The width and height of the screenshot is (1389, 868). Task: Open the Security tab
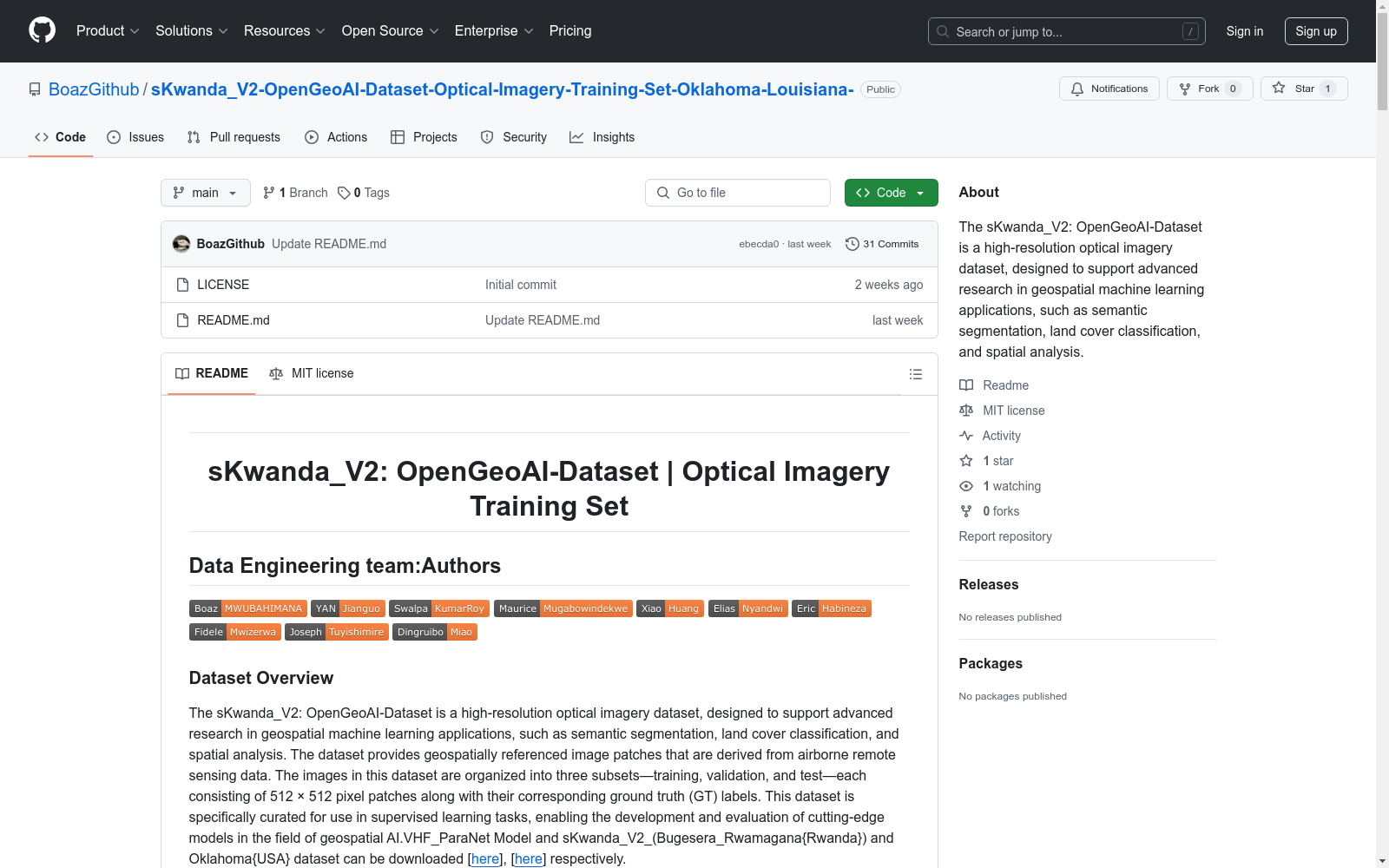coord(514,137)
